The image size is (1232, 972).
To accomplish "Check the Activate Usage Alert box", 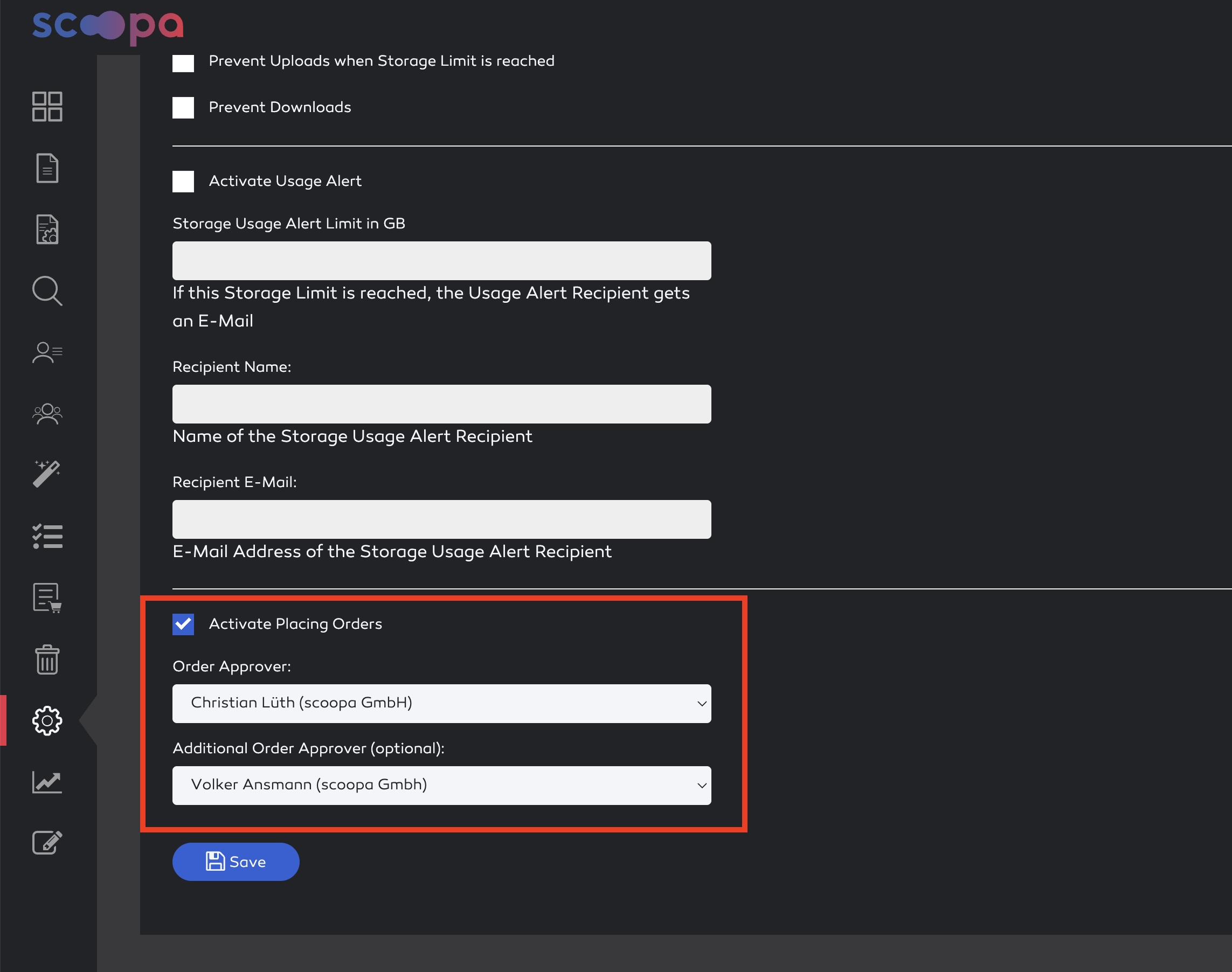I will tap(183, 182).
